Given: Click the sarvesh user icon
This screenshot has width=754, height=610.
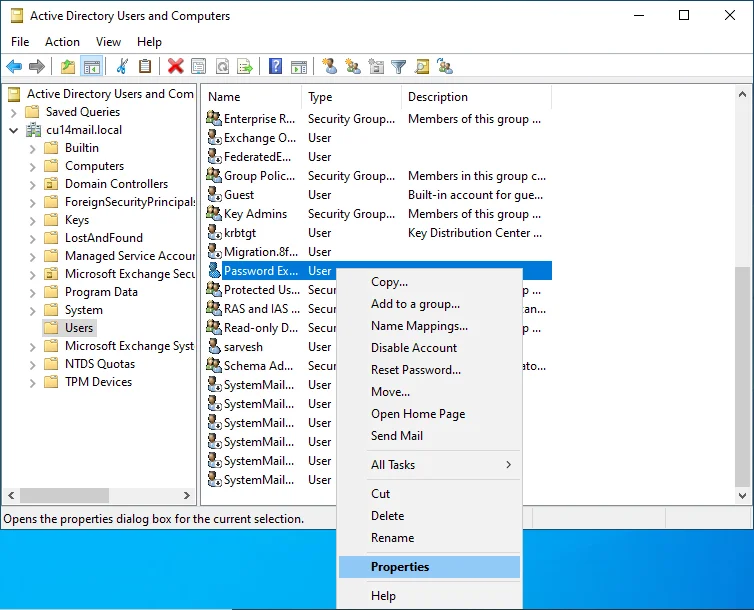Looking at the screenshot, I should pyautogui.click(x=214, y=347).
